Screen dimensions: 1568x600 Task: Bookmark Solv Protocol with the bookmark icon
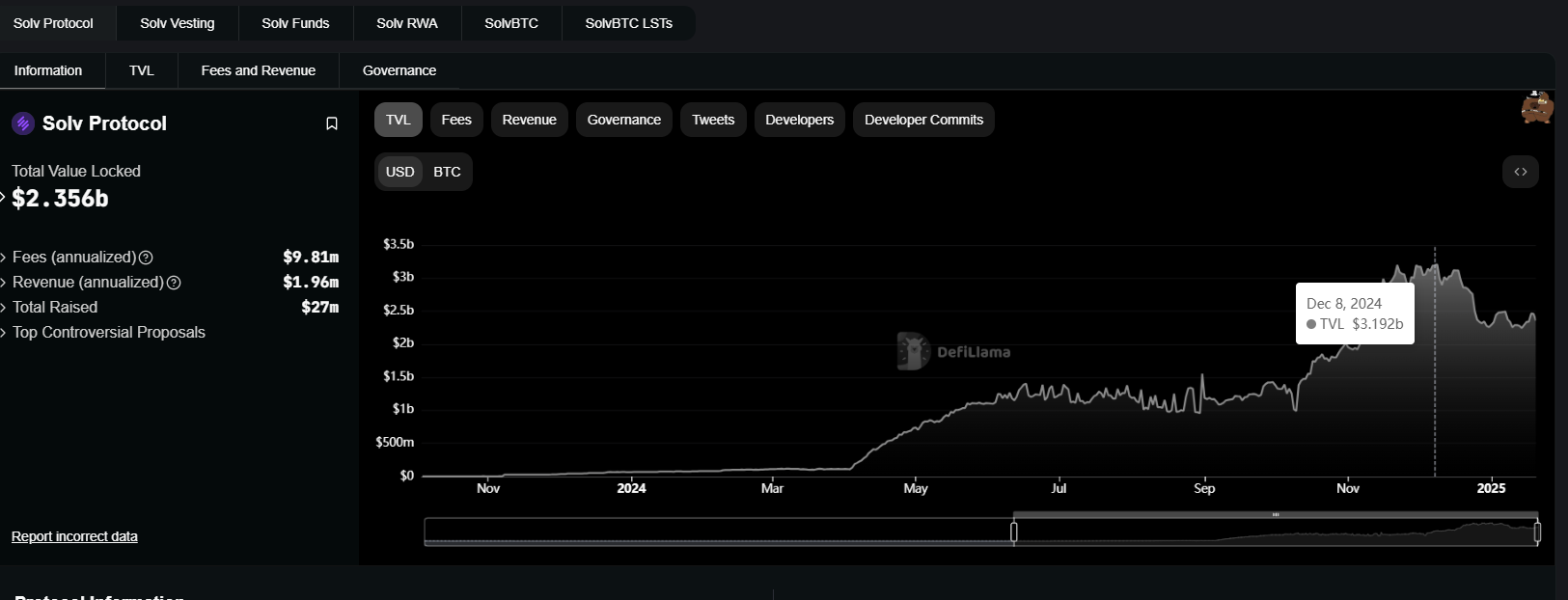click(332, 123)
